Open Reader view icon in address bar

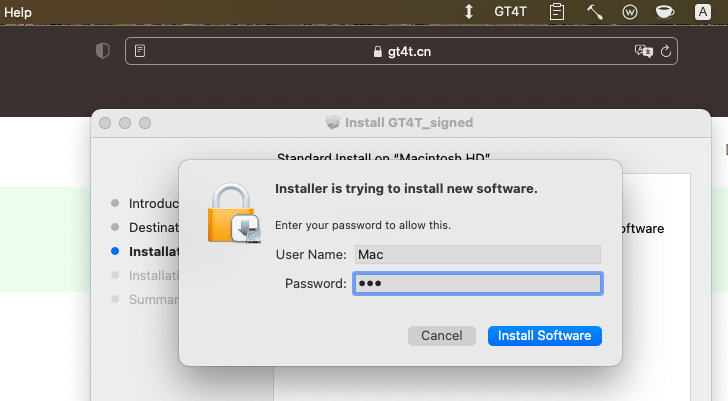point(140,51)
